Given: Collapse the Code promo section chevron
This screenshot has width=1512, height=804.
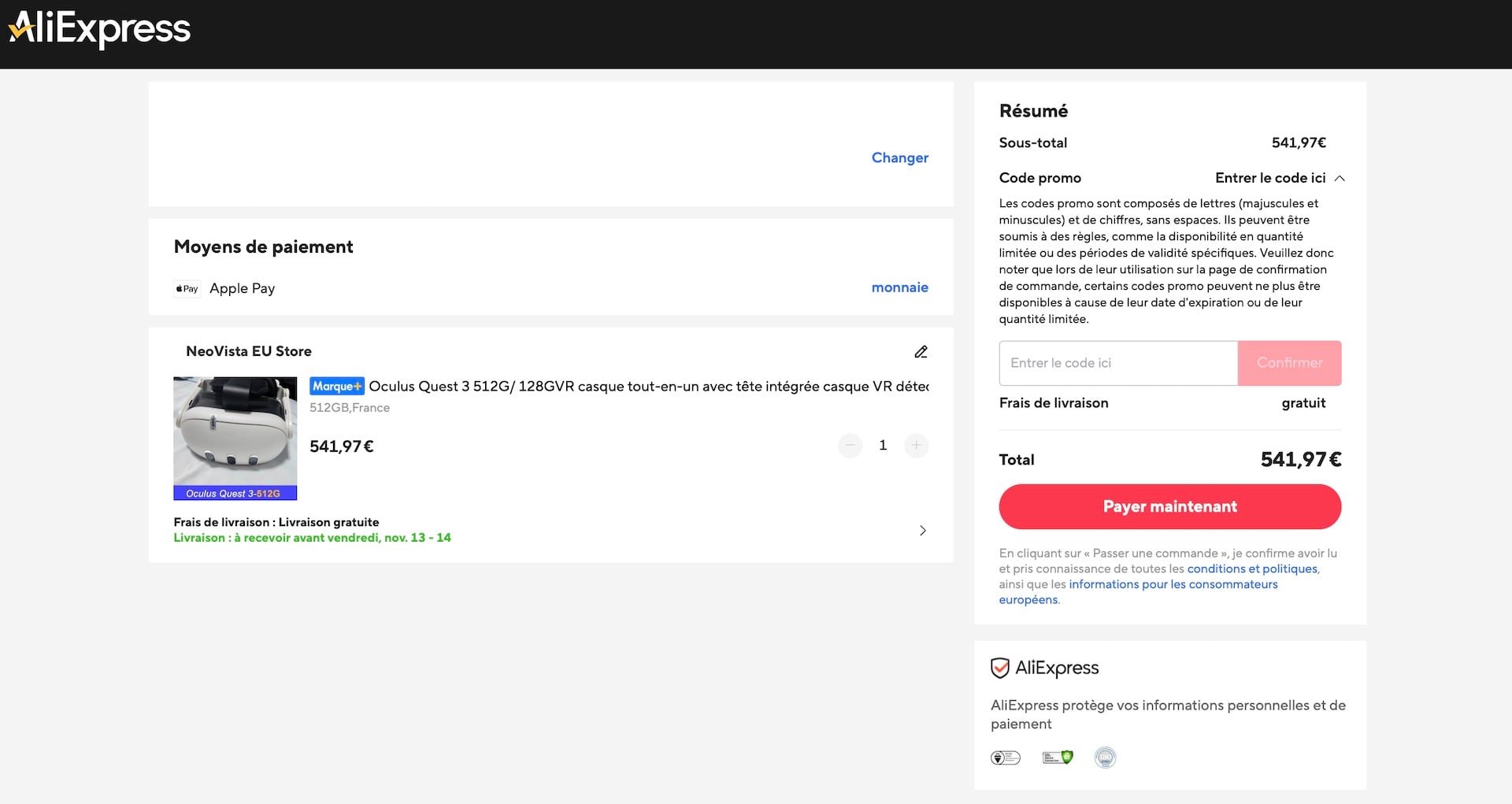Looking at the screenshot, I should (x=1340, y=179).
